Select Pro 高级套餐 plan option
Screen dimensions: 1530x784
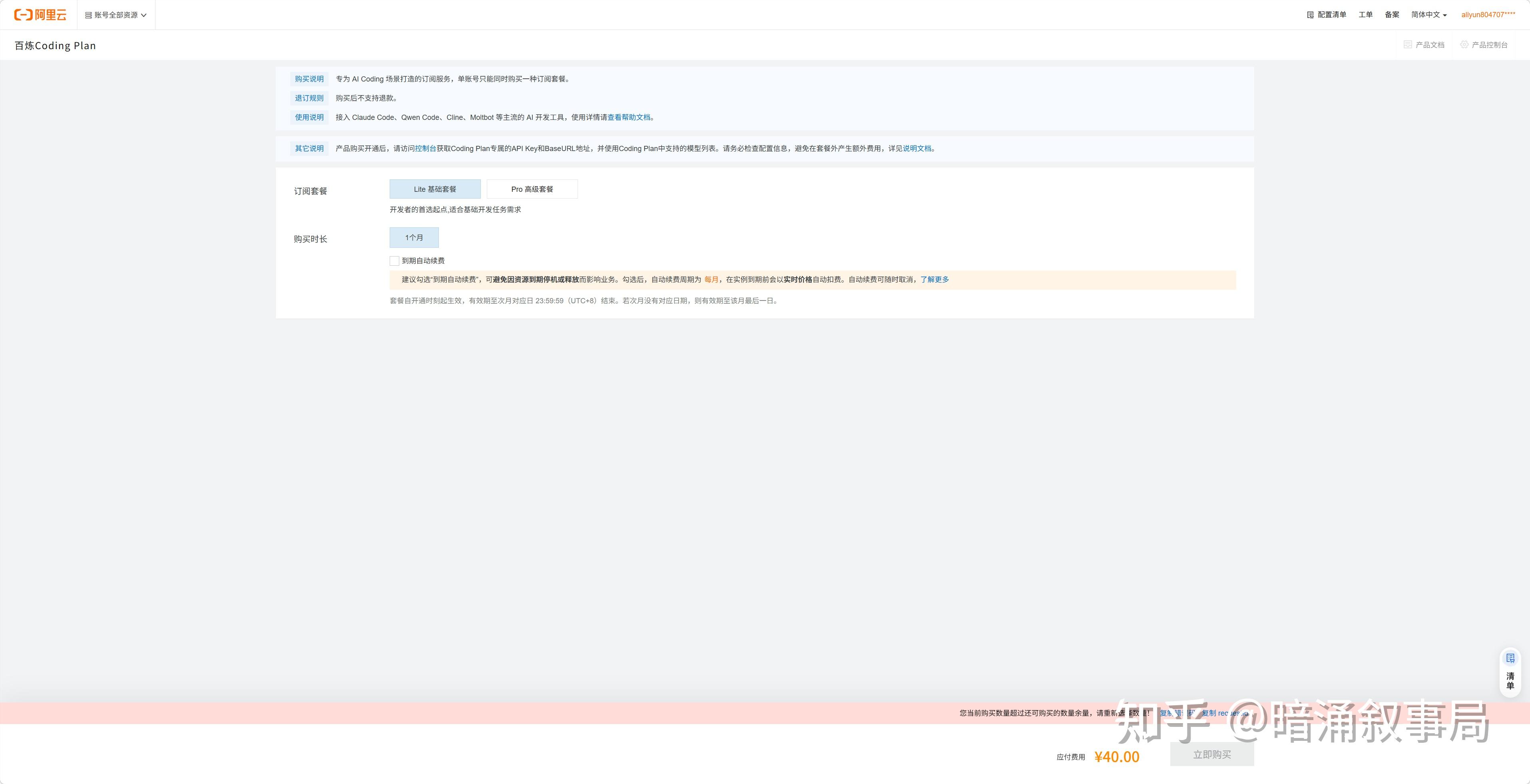(532, 189)
